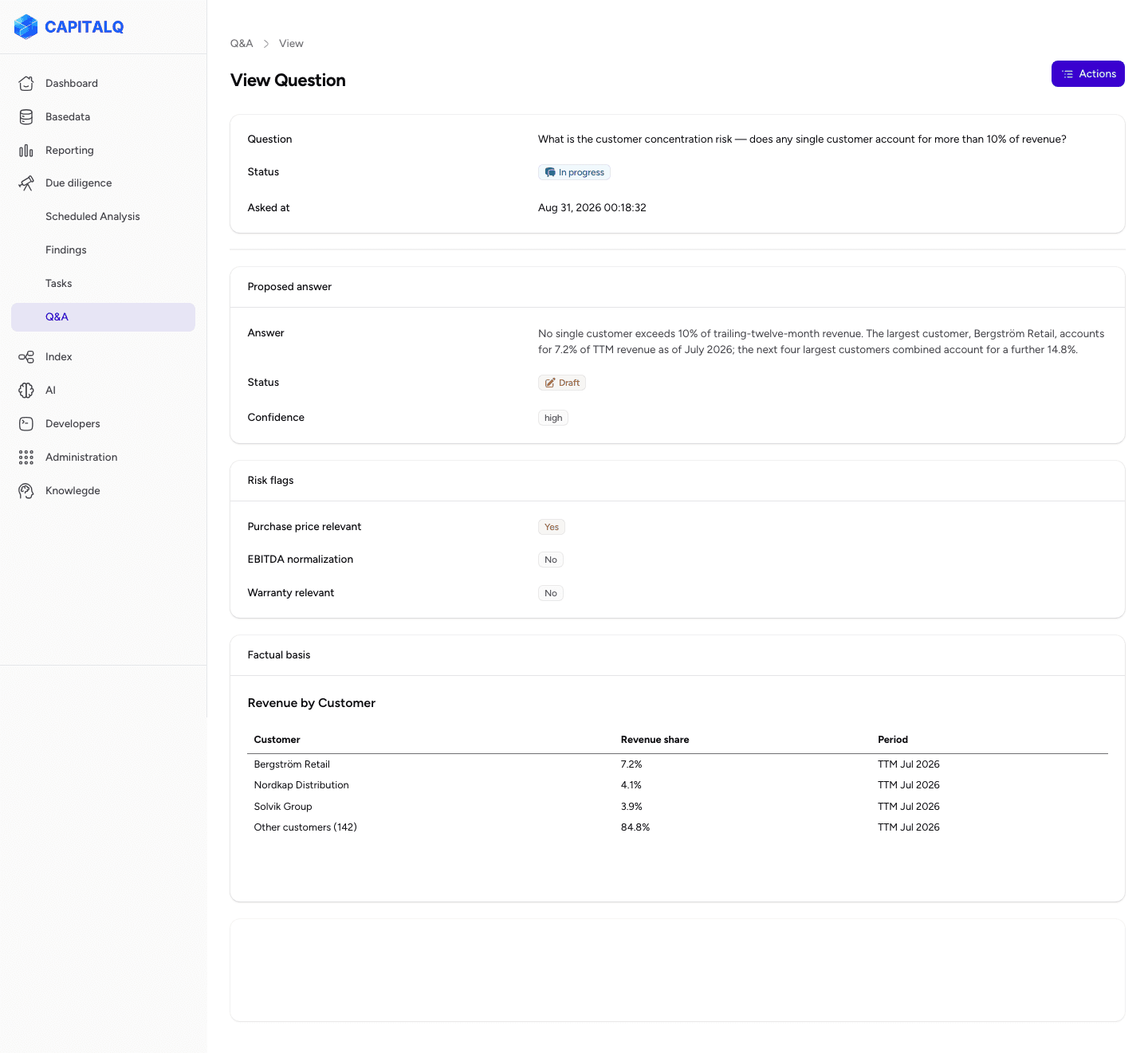Viewport: 1148px width, 1053px height.
Task: Click the Reporting bar chart icon
Action: [x=26, y=150]
